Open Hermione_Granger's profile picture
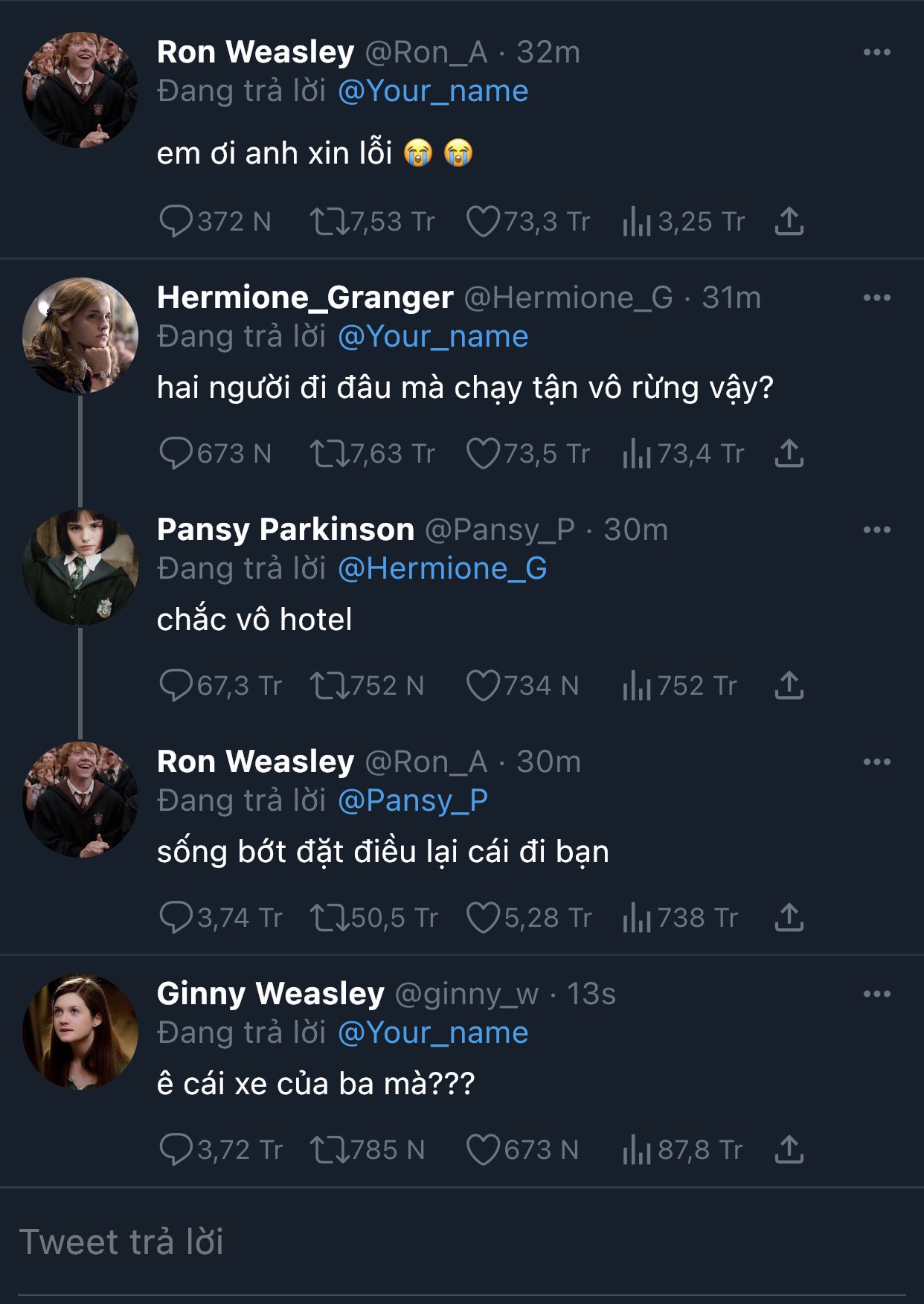This screenshot has height=1304, width=924. click(80, 335)
